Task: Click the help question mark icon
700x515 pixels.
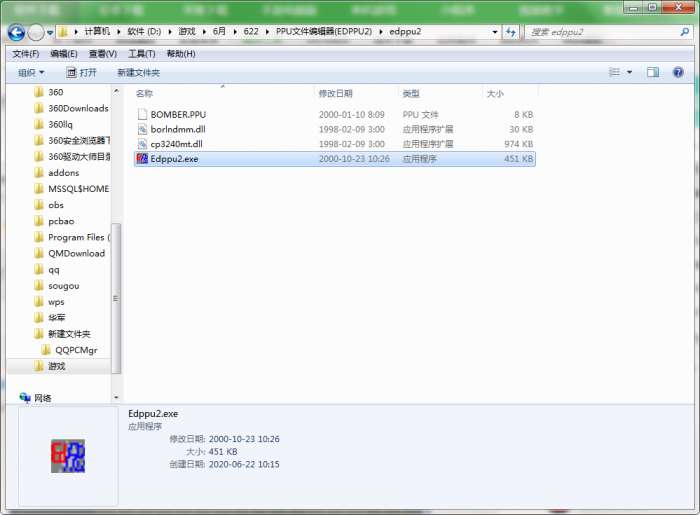Action: (678, 72)
